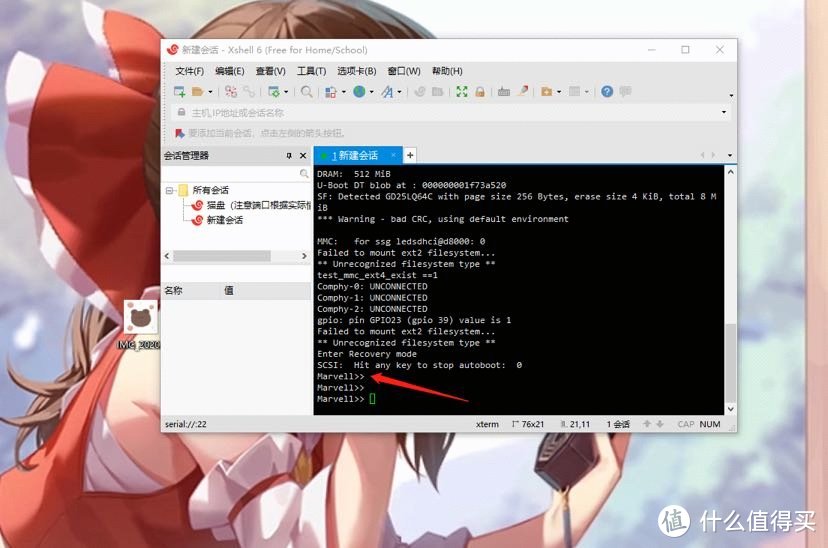
Task: Click the grey layout grid toolbar icon
Action: (x=575, y=91)
